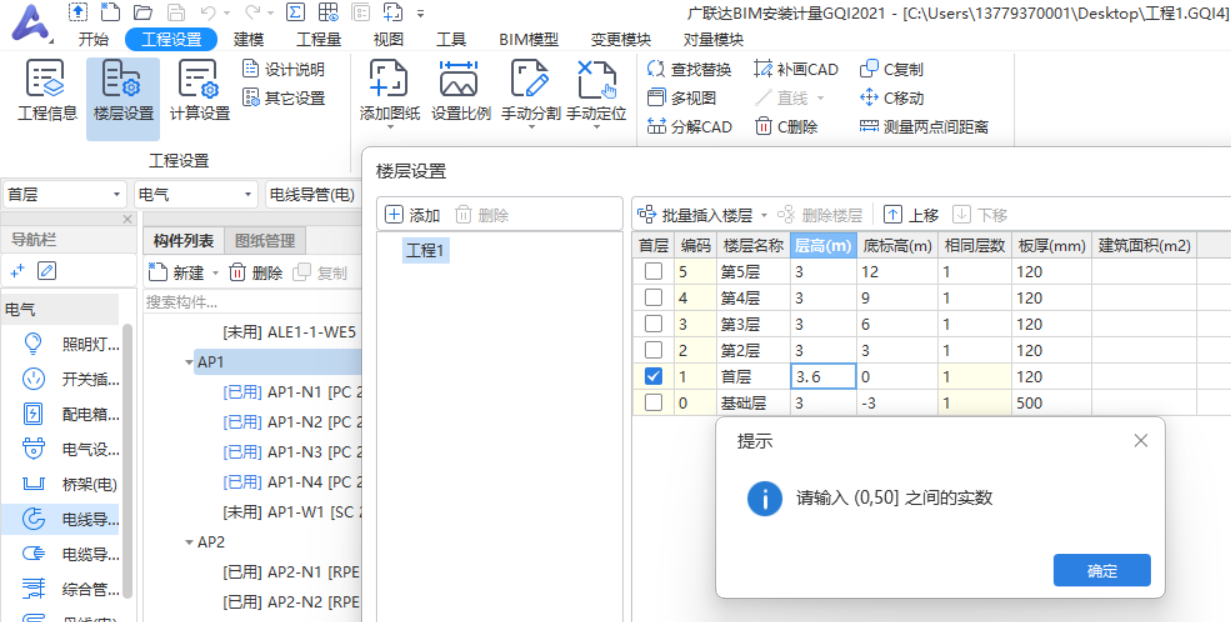Screen dimensions: 1231x622
Task: Uncheck 首层 checkbox in the 首层 row
Action: [653, 377]
